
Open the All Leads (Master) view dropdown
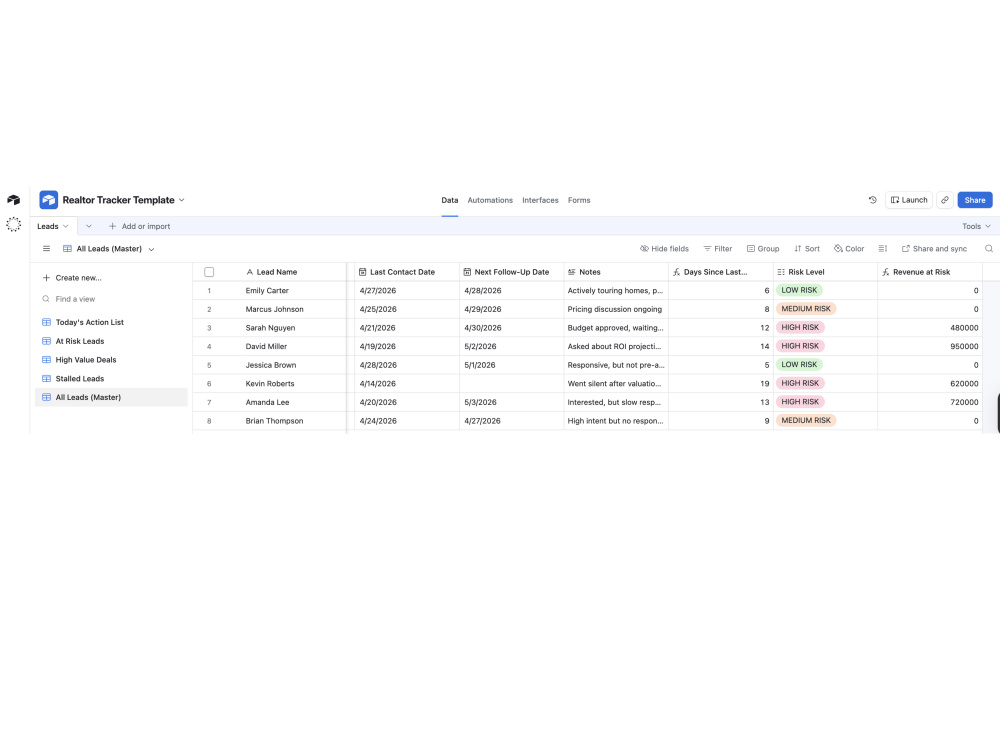(109, 249)
